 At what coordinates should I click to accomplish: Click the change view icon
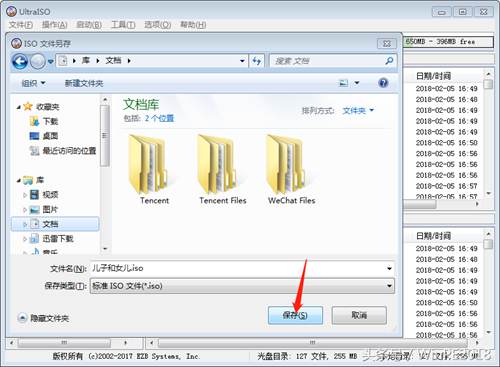[x=343, y=83]
